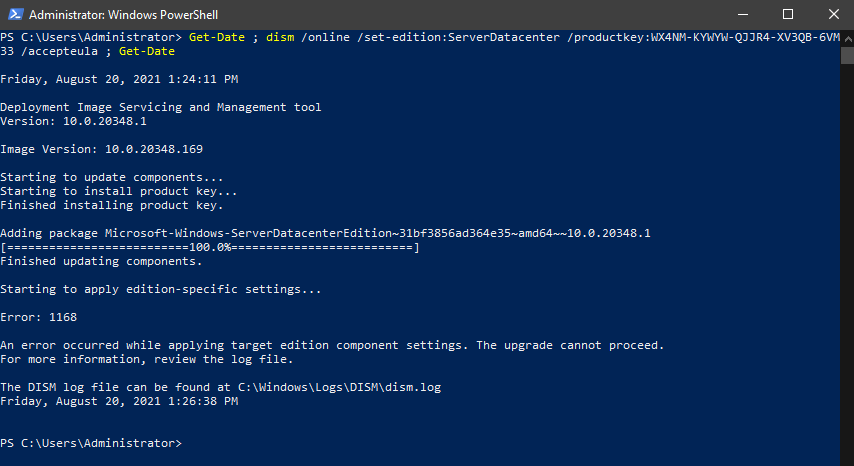Click 'Image Version: 10.0.20348.169' text
This screenshot has width=854, height=466.
pos(101,149)
